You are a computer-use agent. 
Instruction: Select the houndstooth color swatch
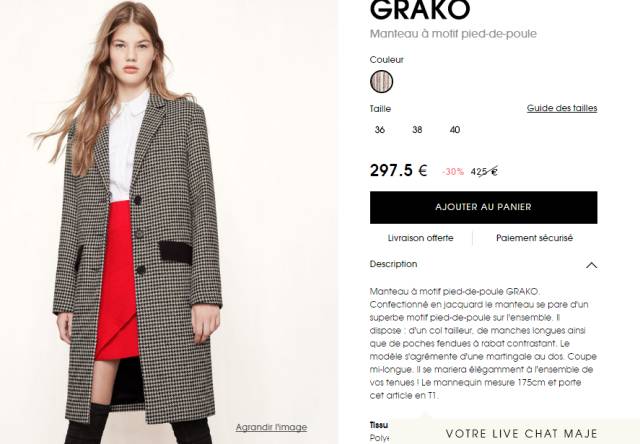pos(382,82)
